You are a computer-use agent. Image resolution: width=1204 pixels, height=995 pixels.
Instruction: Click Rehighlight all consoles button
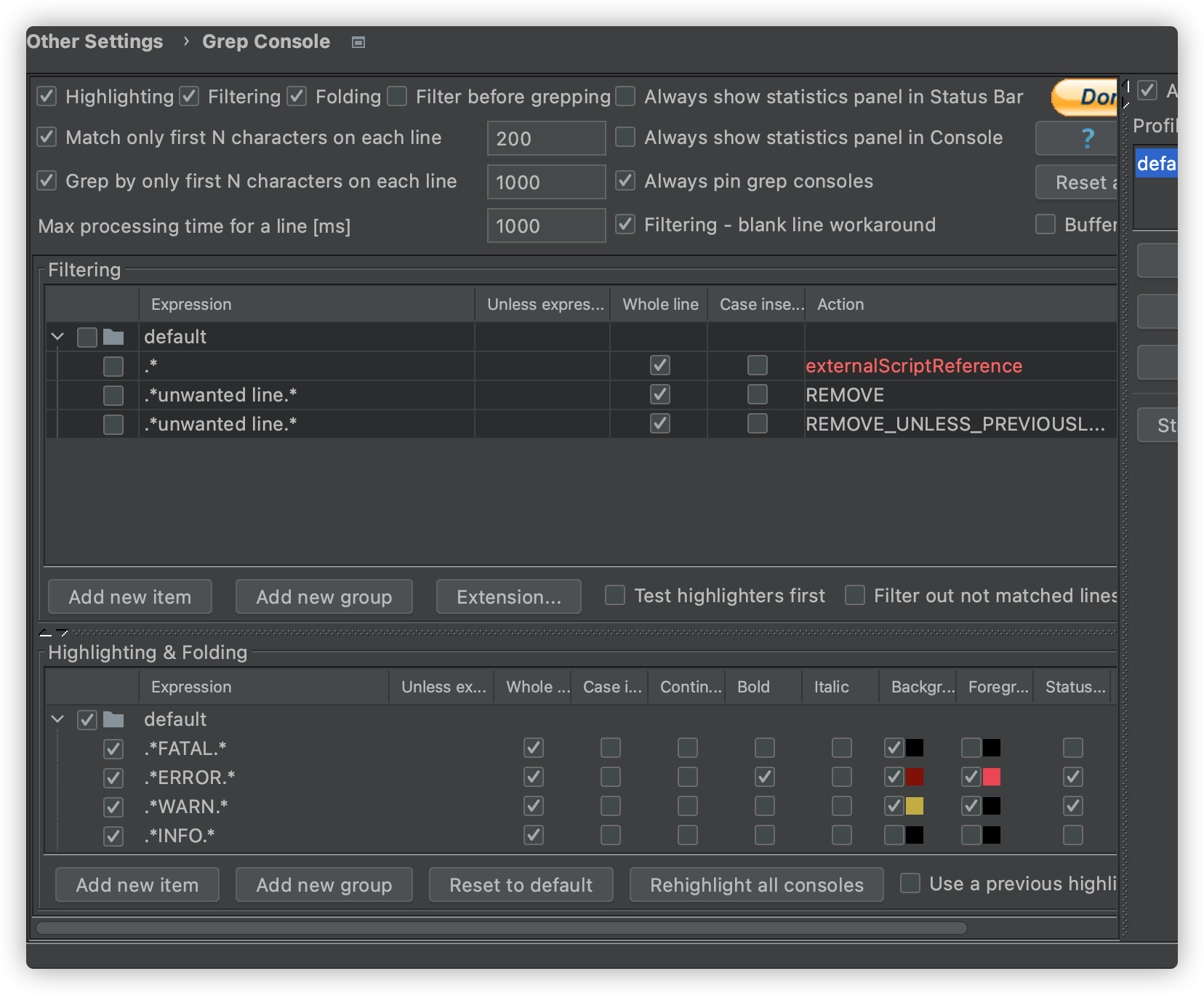tap(756, 884)
